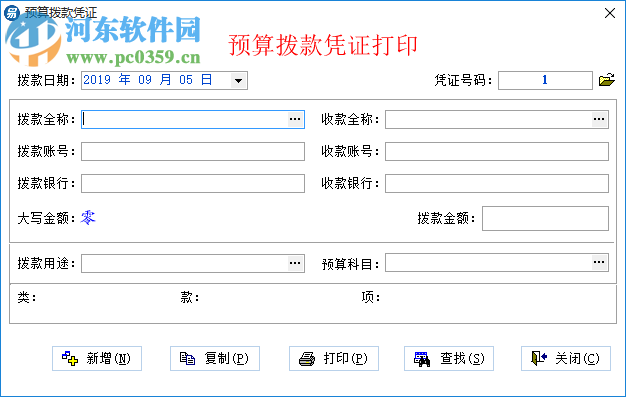Image resolution: width=626 pixels, height=397 pixels.
Task: Click the 大写金额 value 零
Action: click(x=88, y=218)
